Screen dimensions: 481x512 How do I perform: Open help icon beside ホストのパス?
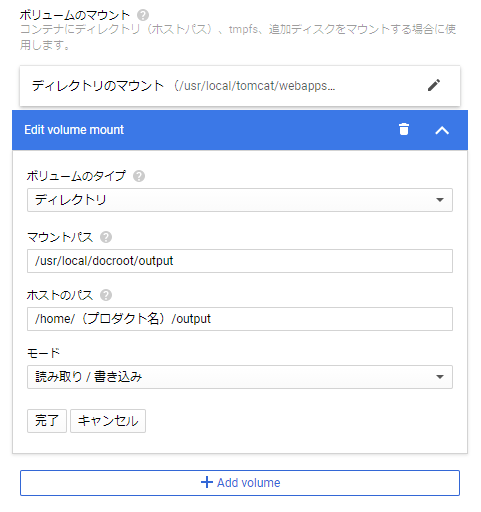pyautogui.click(x=106, y=295)
